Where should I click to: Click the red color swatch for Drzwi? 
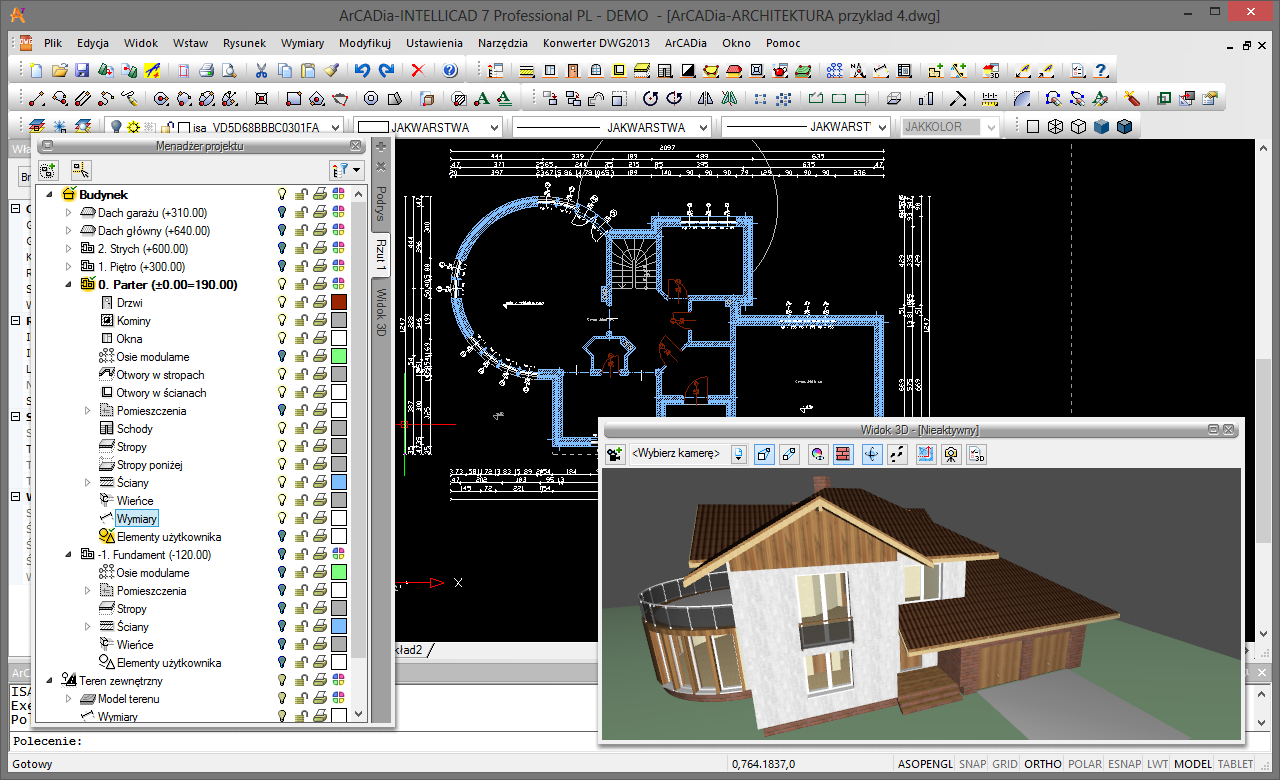[x=338, y=302]
